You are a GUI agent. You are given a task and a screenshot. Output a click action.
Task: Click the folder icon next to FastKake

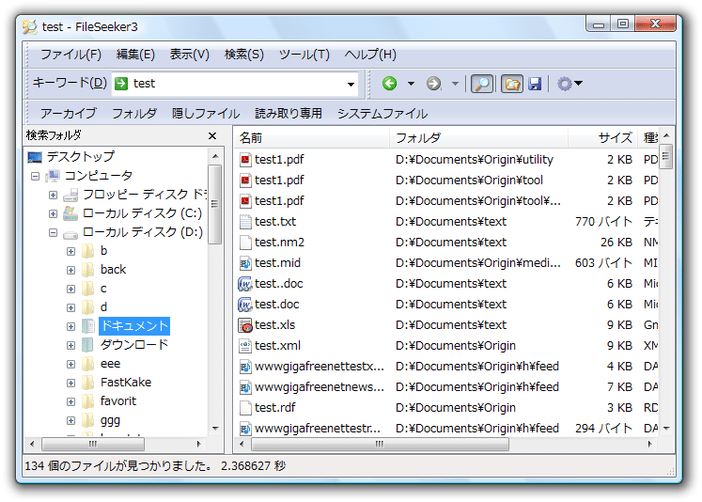pos(88,382)
